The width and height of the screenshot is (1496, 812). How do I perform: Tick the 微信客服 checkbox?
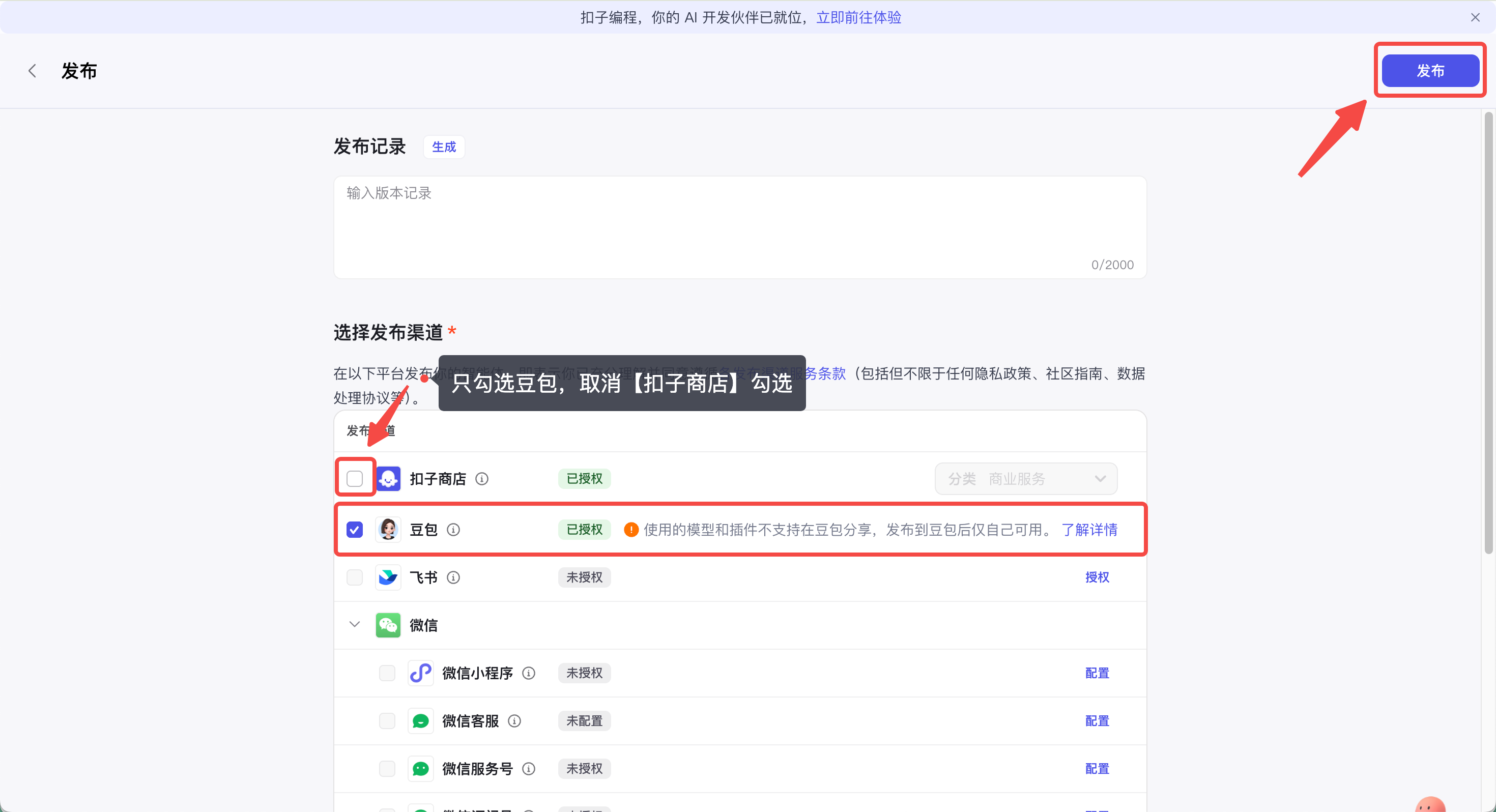(387, 721)
